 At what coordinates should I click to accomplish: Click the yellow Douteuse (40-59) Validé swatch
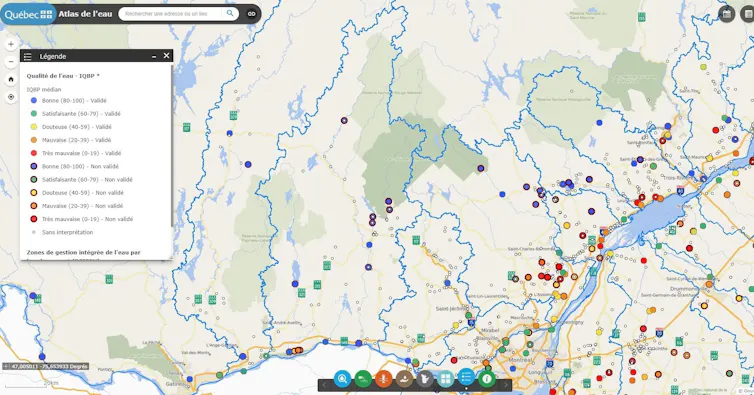(x=34, y=127)
